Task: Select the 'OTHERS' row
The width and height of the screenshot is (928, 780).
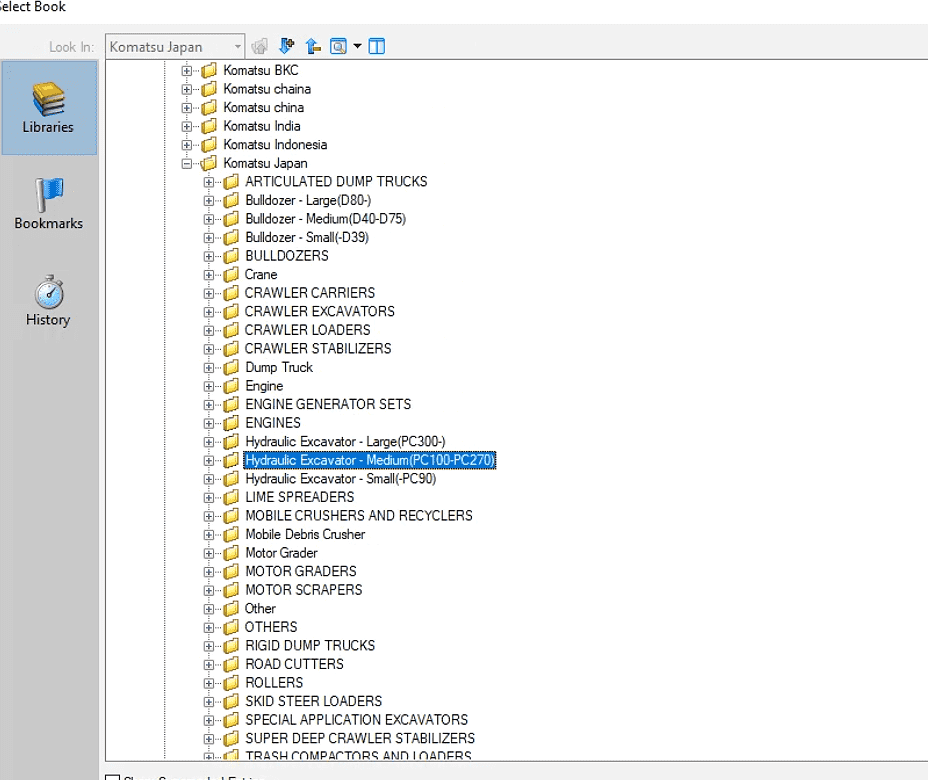Action: point(270,627)
